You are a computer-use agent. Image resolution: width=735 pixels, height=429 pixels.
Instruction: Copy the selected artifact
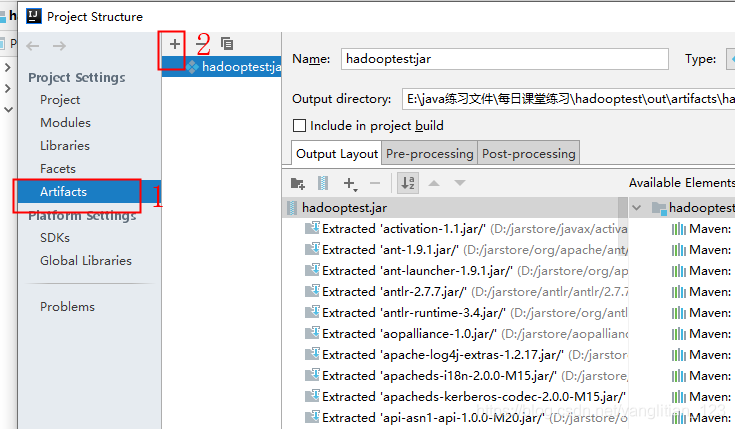(x=227, y=44)
